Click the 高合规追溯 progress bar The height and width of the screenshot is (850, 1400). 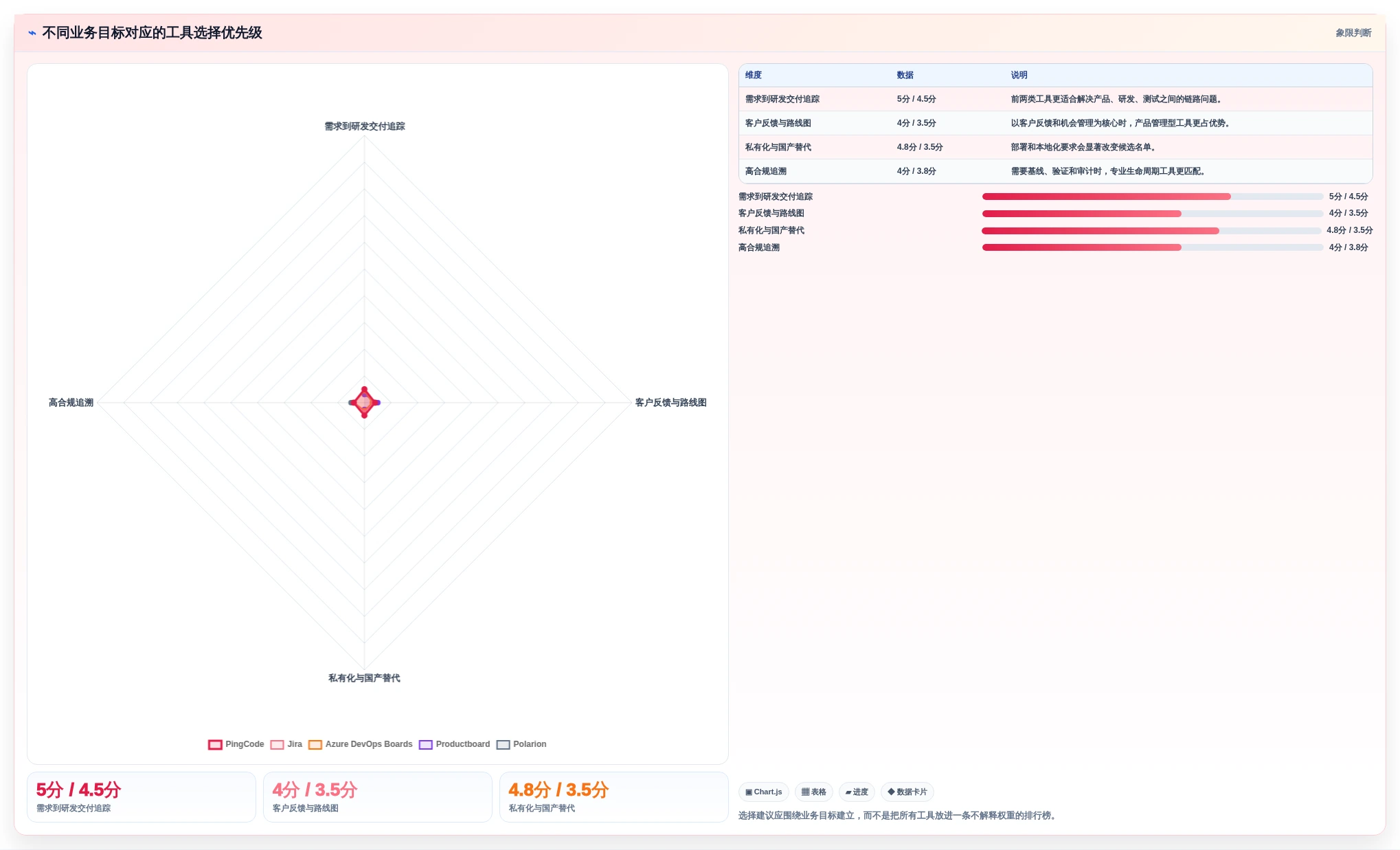tap(1152, 247)
